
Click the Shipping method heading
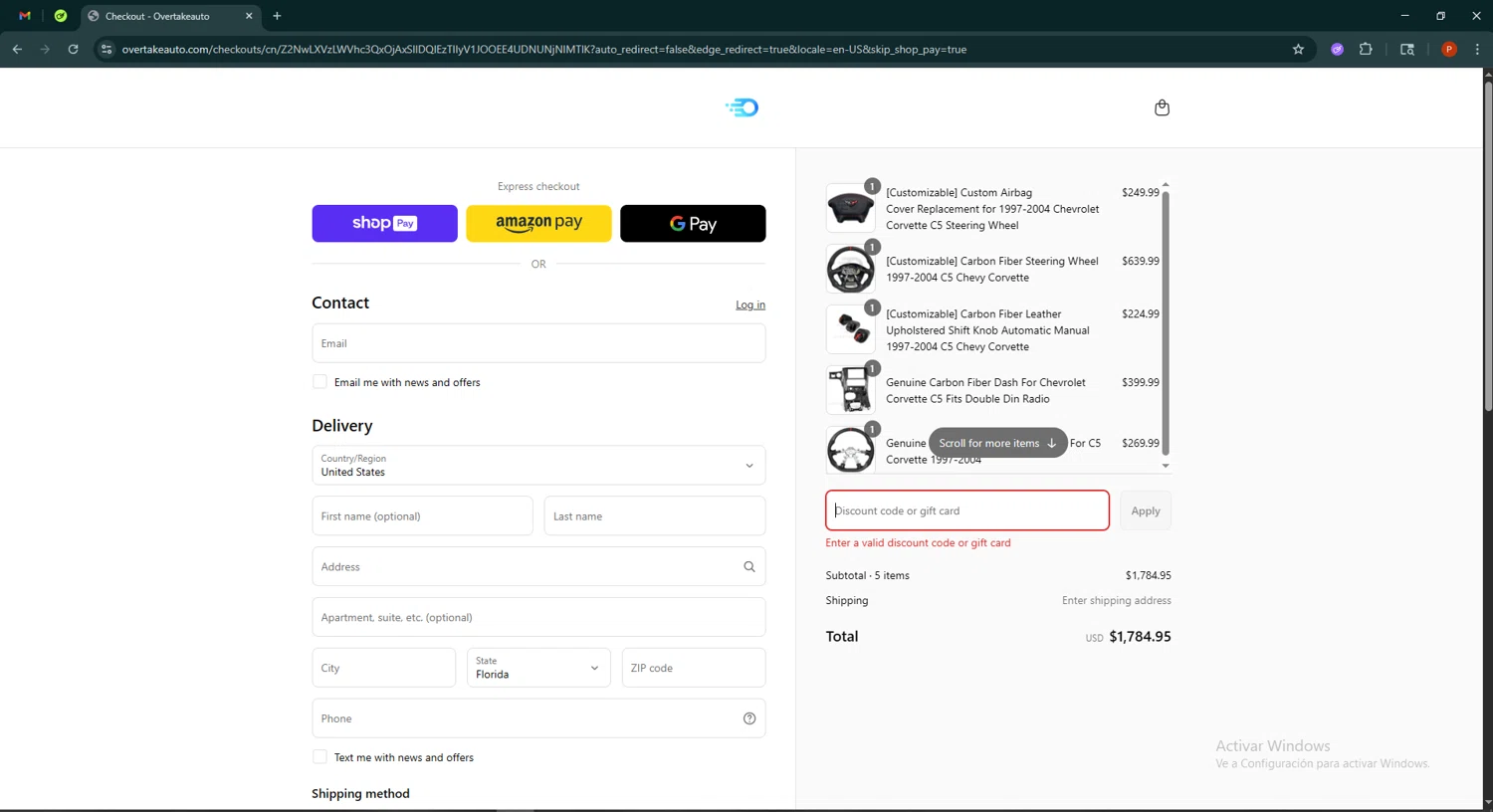360,794
